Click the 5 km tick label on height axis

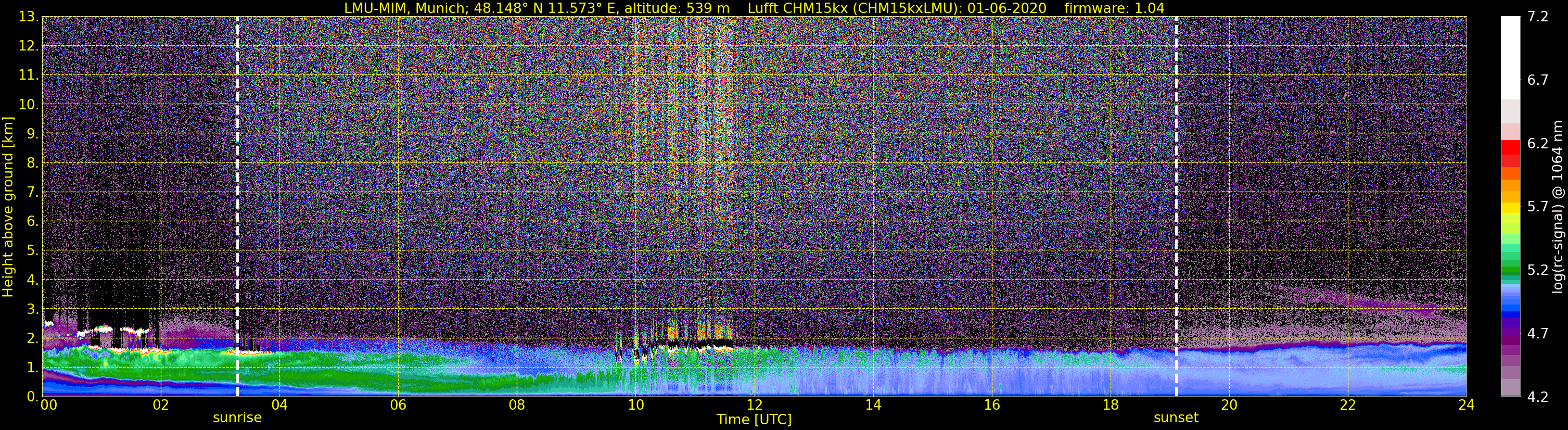pyautogui.click(x=32, y=250)
